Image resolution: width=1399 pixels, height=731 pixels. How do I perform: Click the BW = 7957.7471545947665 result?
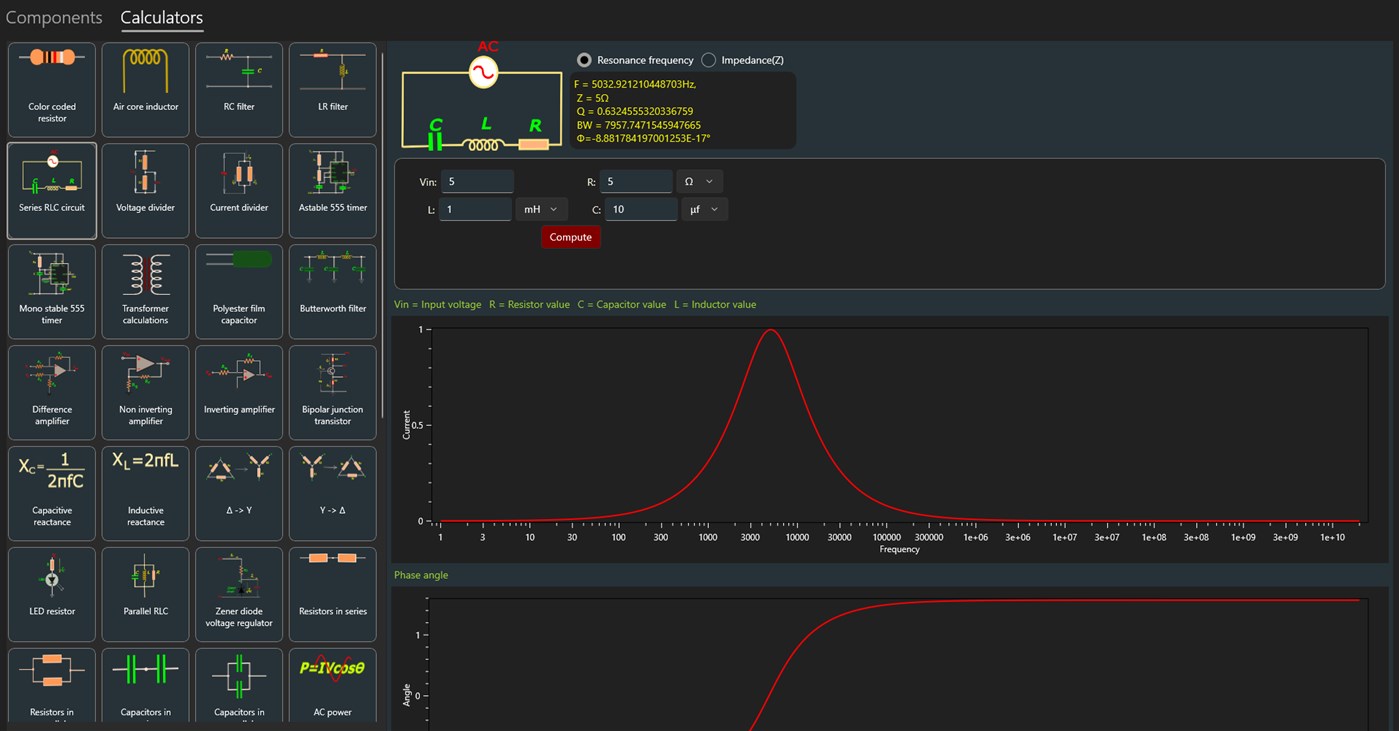(x=639, y=125)
